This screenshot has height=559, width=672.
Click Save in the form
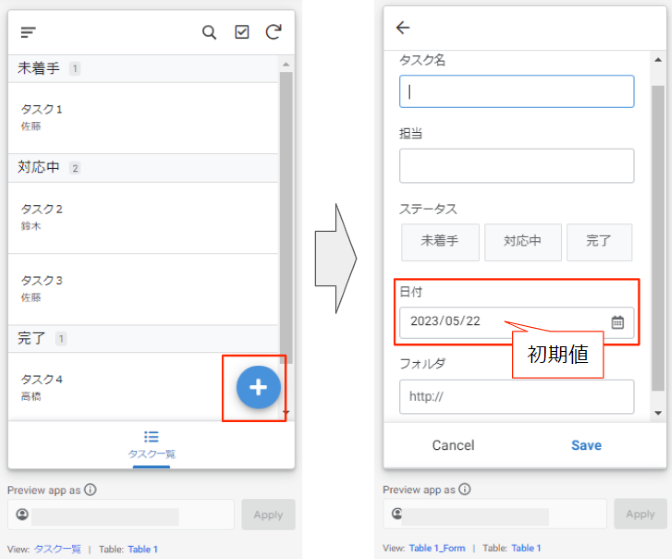586,445
